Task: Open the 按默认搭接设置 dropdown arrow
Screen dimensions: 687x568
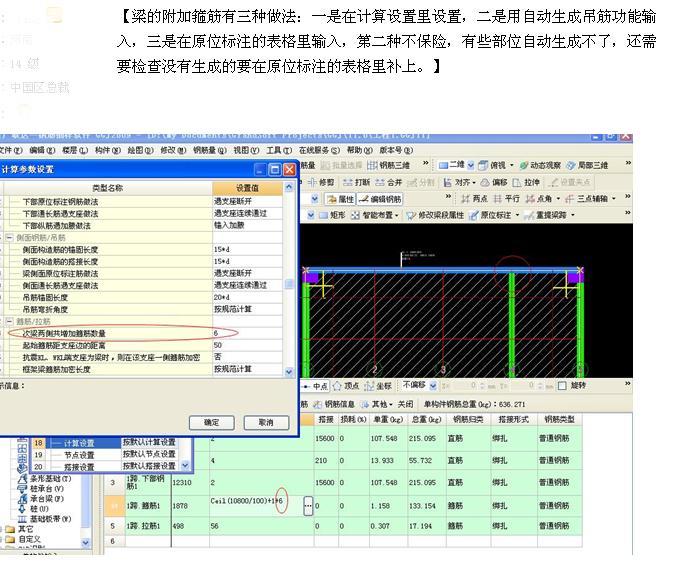Action: pos(185,466)
